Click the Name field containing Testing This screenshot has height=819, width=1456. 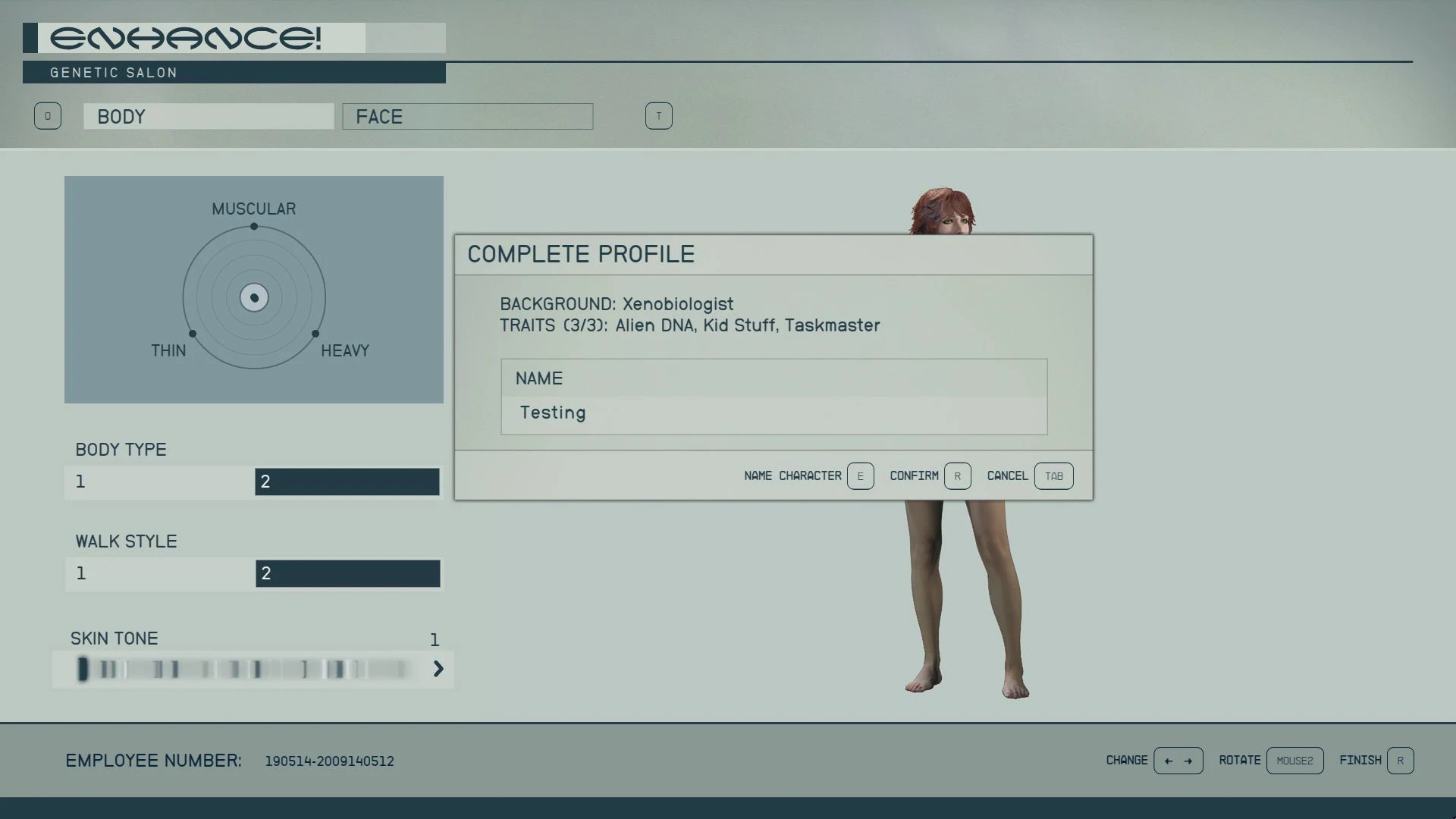[774, 413]
